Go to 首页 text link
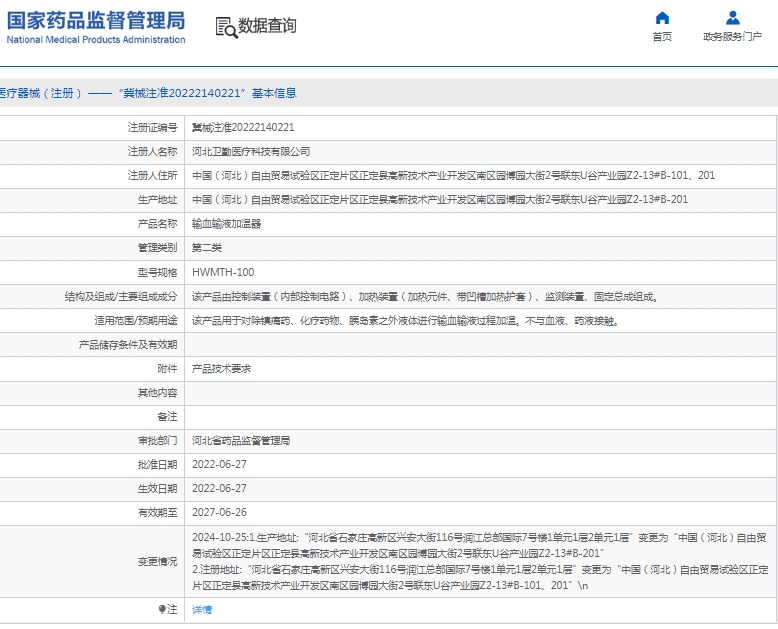The width and height of the screenshot is (778, 629). click(662, 37)
